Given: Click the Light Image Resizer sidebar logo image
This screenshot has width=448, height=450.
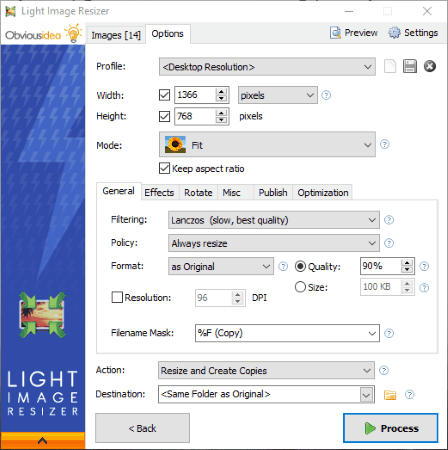Looking at the screenshot, I should (42, 315).
